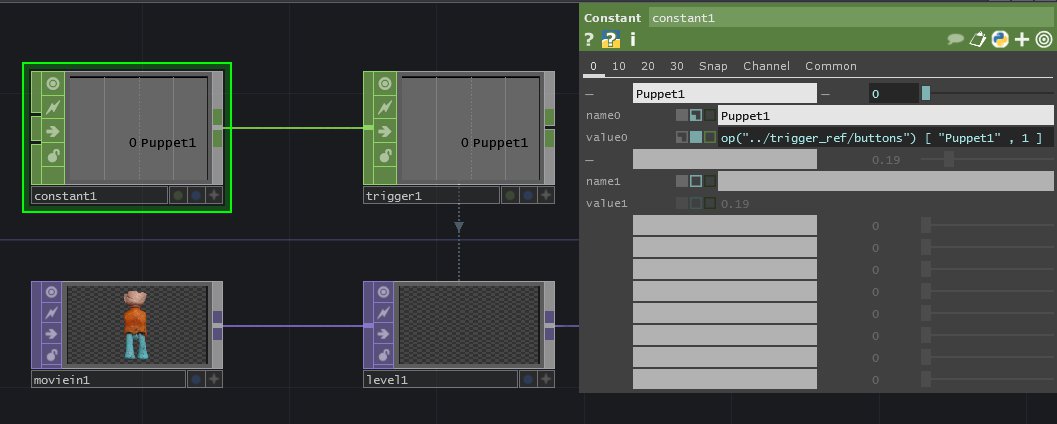Viewport: 1057px width, 424px height.
Task: Click the Python language icon in header
Action: 1000,40
